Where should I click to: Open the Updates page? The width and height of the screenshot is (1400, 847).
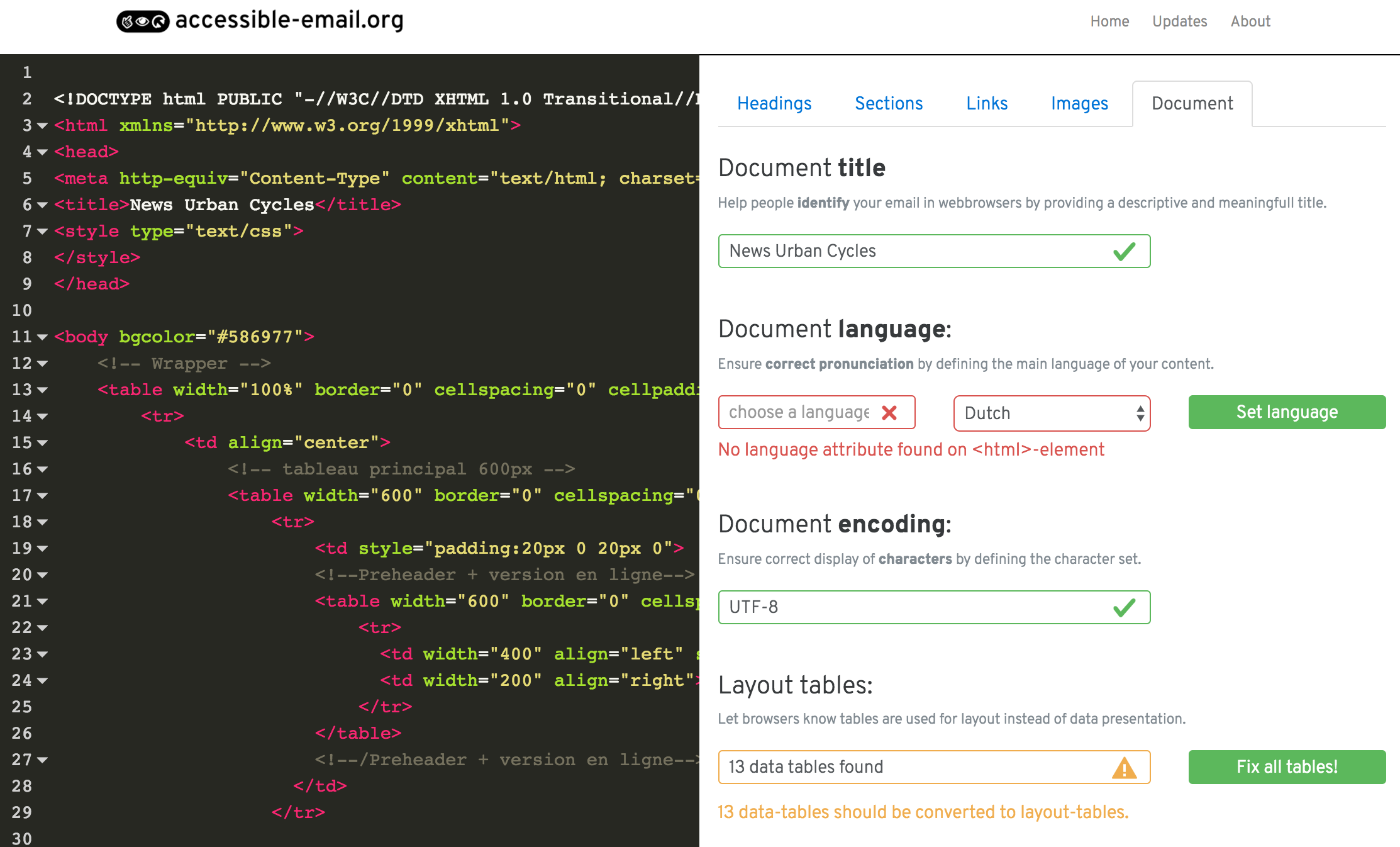[1179, 21]
